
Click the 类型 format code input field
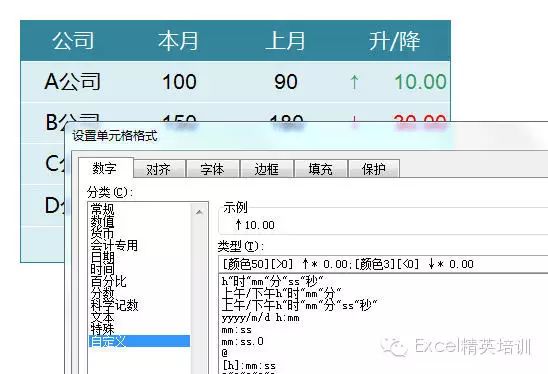pyautogui.click(x=383, y=264)
